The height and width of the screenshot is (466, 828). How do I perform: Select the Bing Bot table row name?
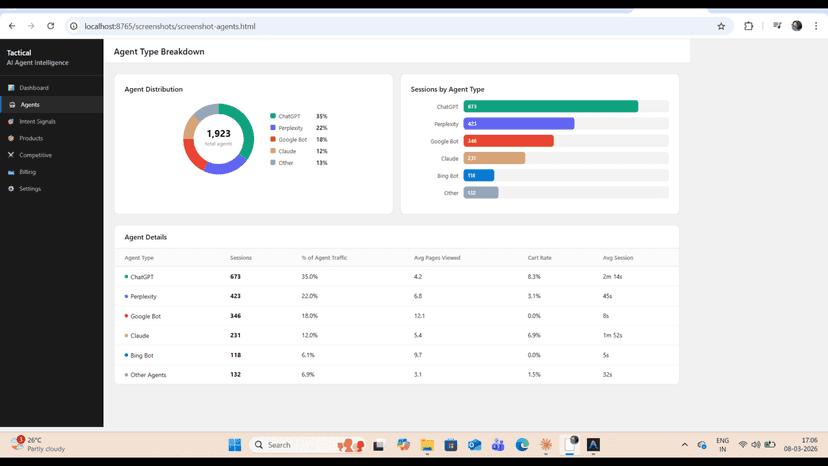[x=142, y=355]
